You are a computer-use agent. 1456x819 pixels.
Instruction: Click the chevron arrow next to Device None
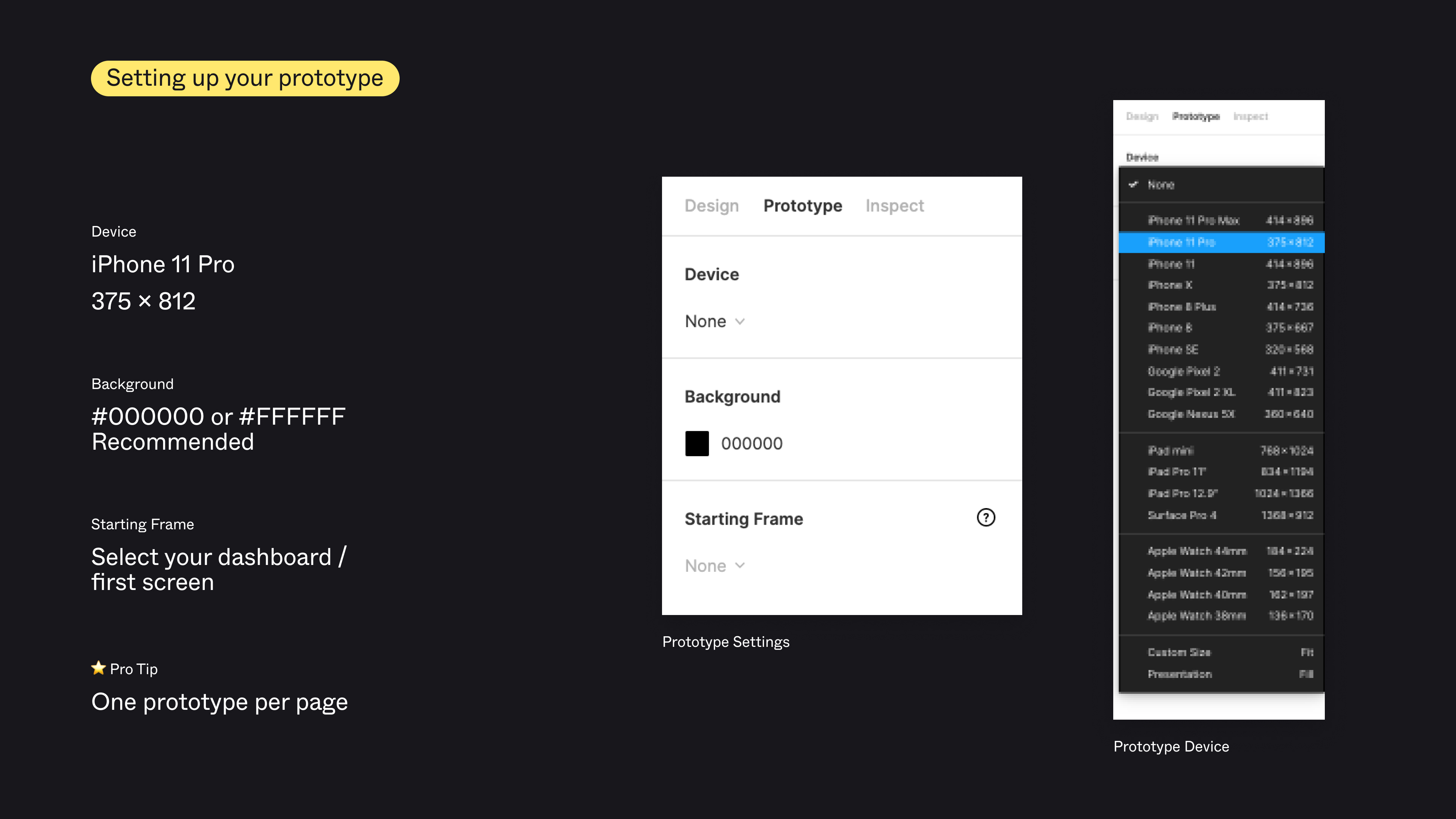740,322
